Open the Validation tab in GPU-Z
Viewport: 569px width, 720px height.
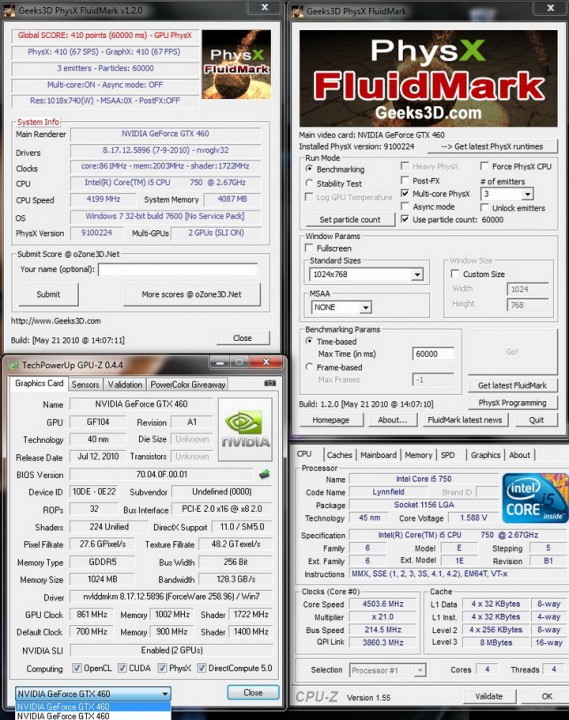point(125,384)
